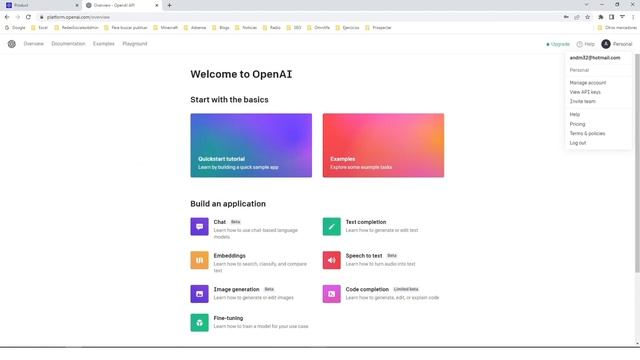Switch to the Product browser tab

[41, 5]
